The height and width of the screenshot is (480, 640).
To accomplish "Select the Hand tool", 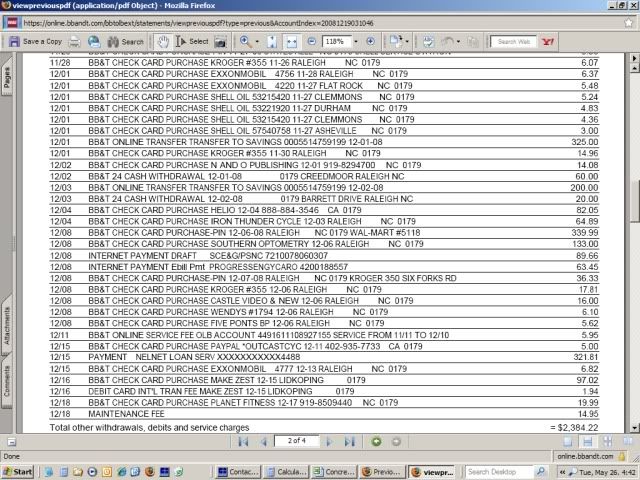I will [x=163, y=42].
